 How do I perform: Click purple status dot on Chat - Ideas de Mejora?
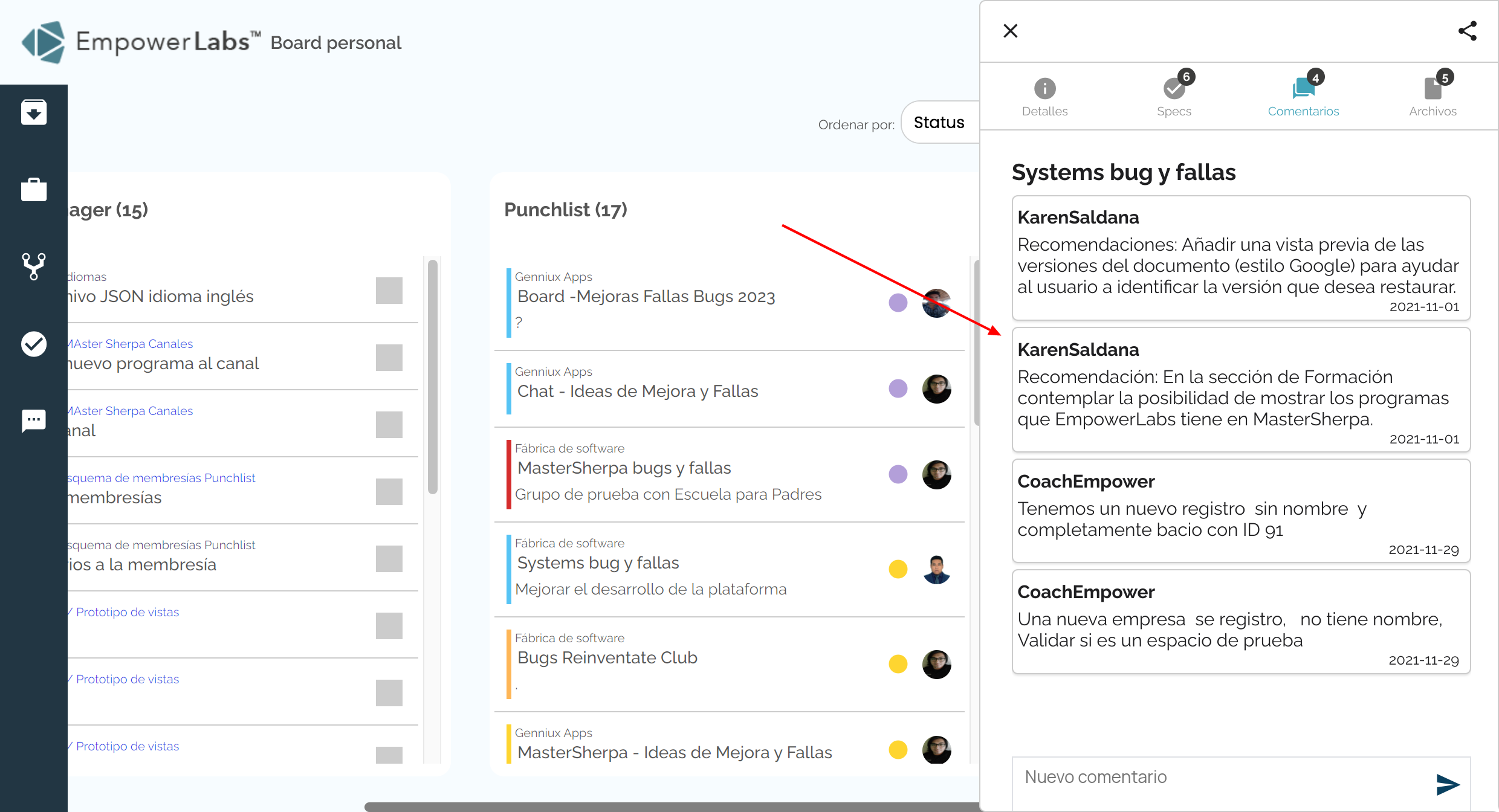898,388
